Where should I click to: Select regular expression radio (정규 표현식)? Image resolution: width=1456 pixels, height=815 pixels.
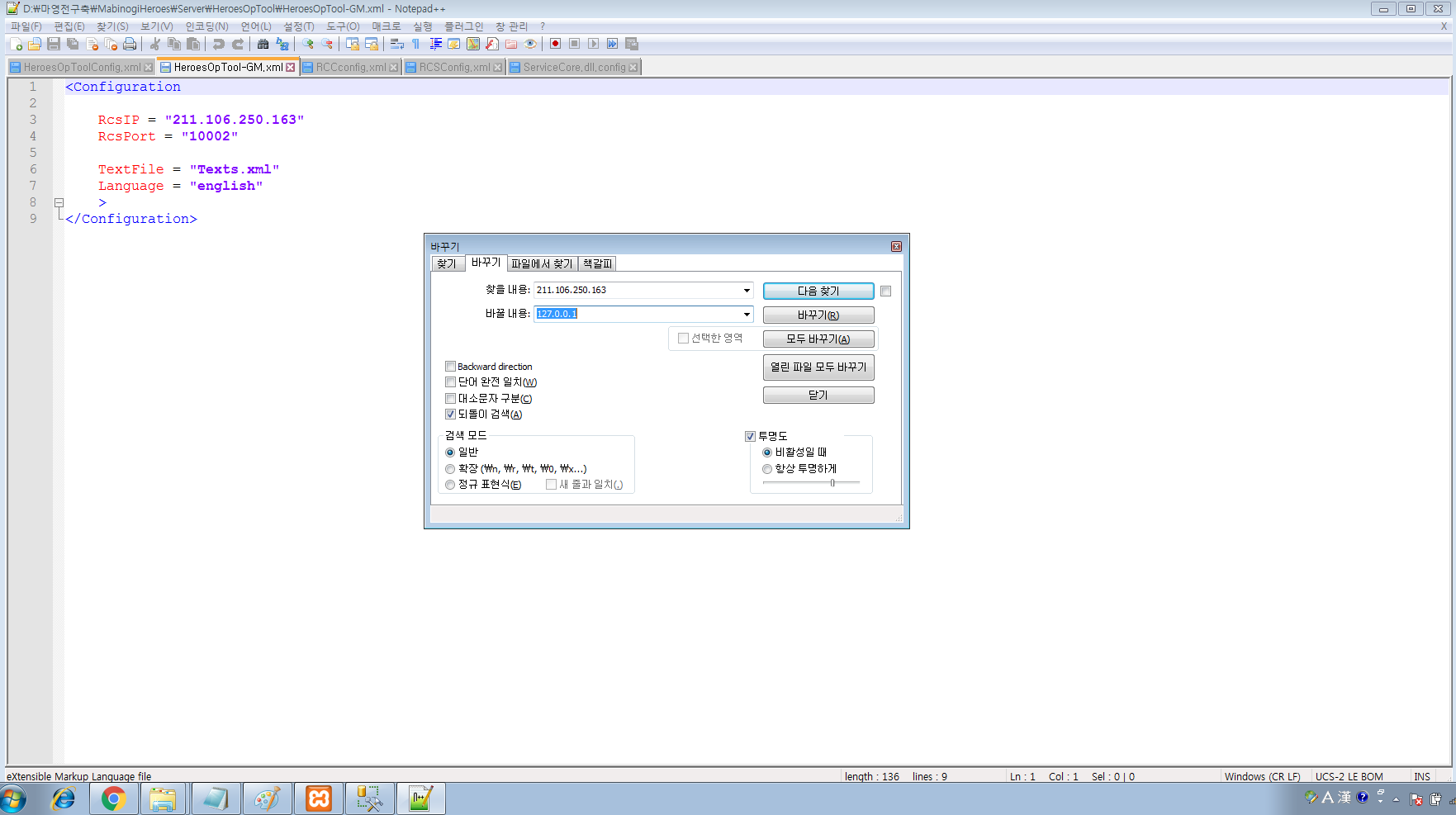[450, 485]
